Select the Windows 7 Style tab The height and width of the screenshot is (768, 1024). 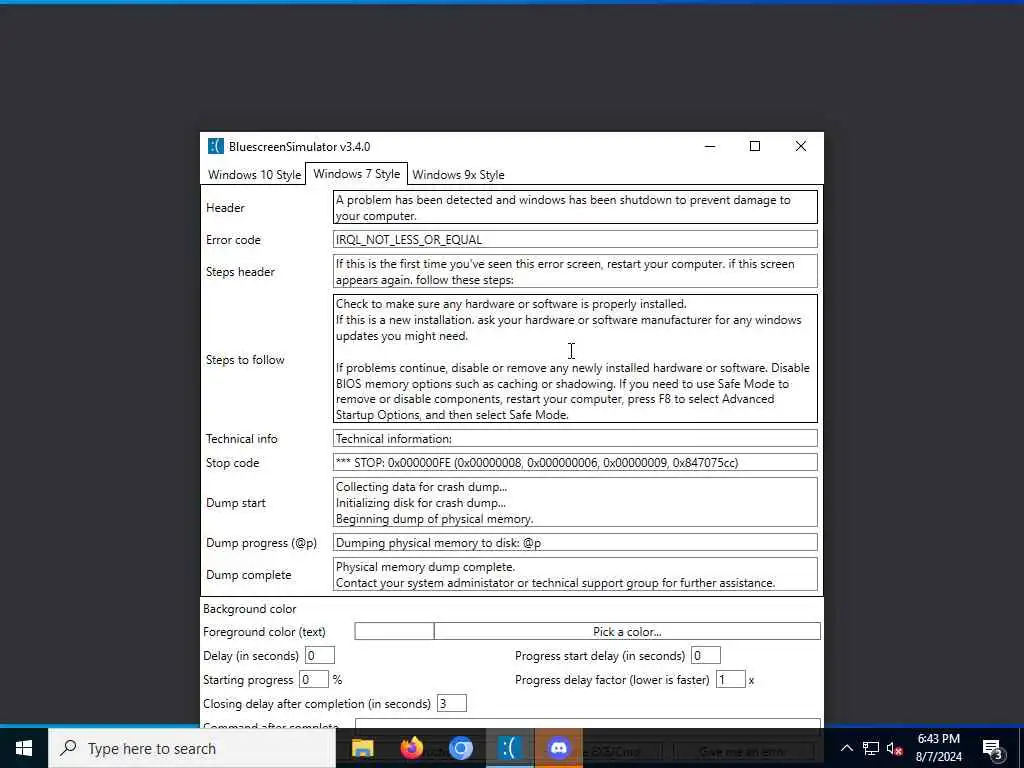click(357, 174)
